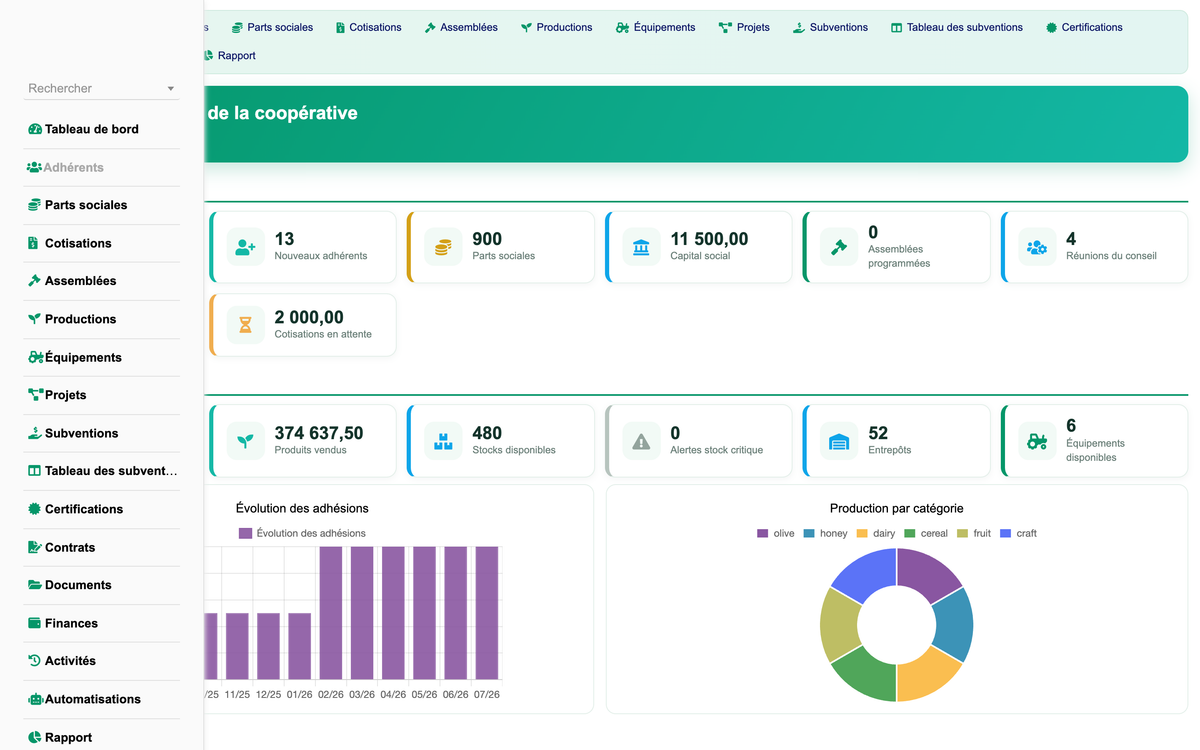Open the 13 Nouveaux adhérents card
The image size is (1200, 750).
coord(303,247)
